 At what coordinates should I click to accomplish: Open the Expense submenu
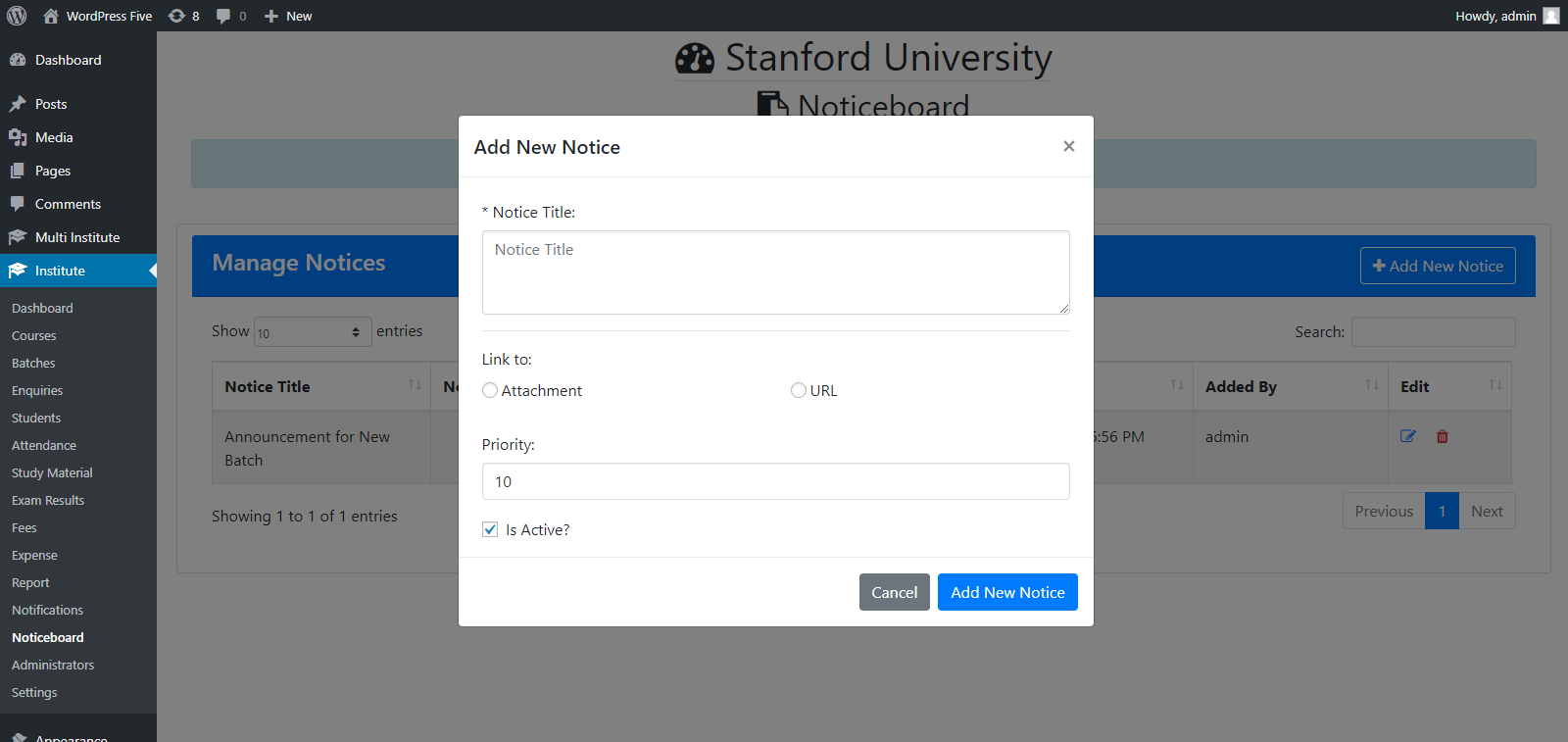click(34, 555)
